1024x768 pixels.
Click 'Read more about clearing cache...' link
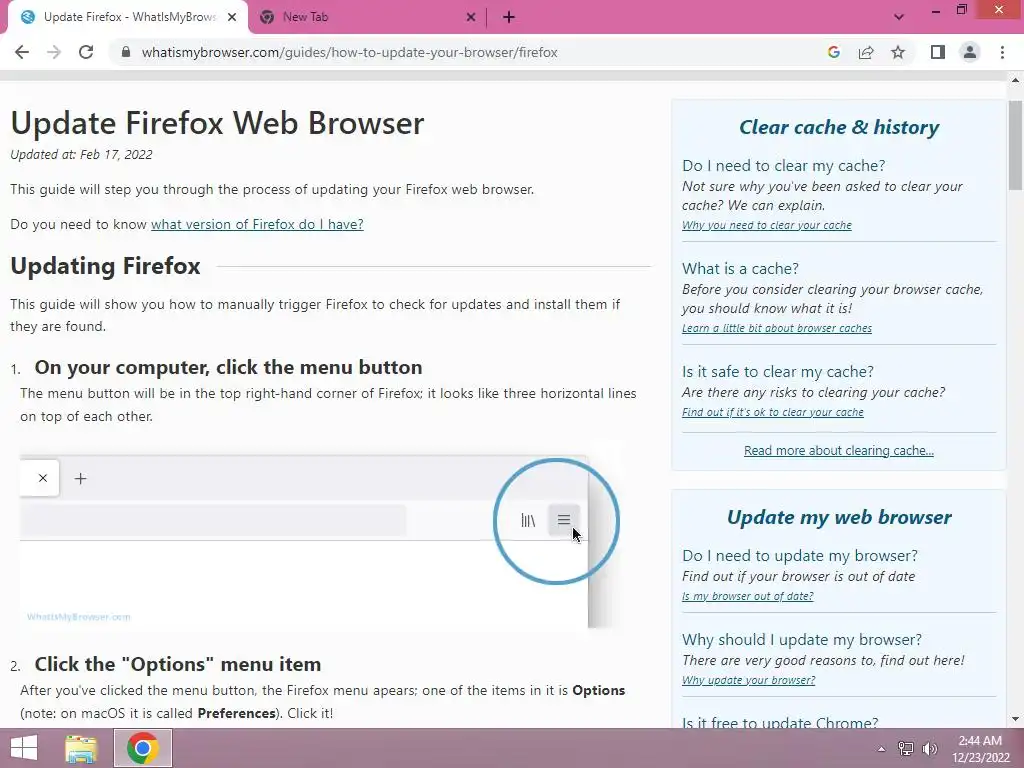click(839, 451)
